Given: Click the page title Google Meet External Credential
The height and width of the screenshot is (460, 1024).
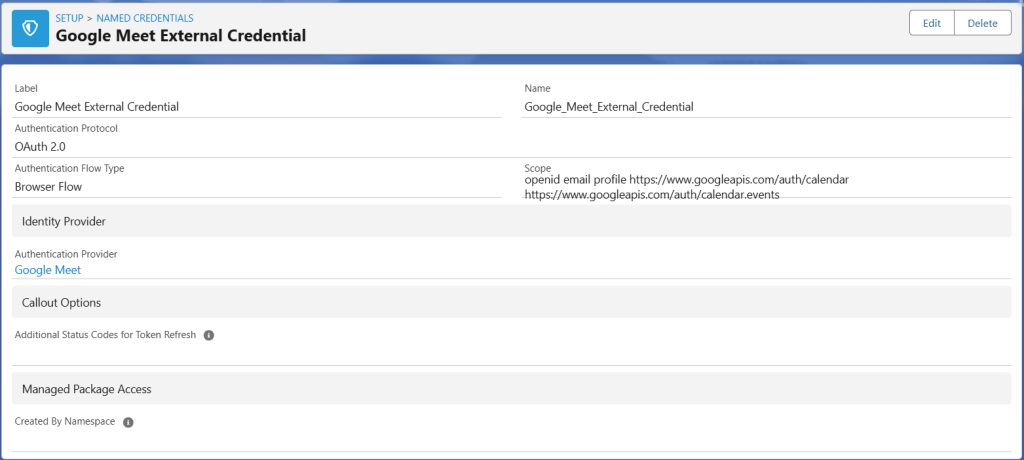Looking at the screenshot, I should click(x=181, y=36).
